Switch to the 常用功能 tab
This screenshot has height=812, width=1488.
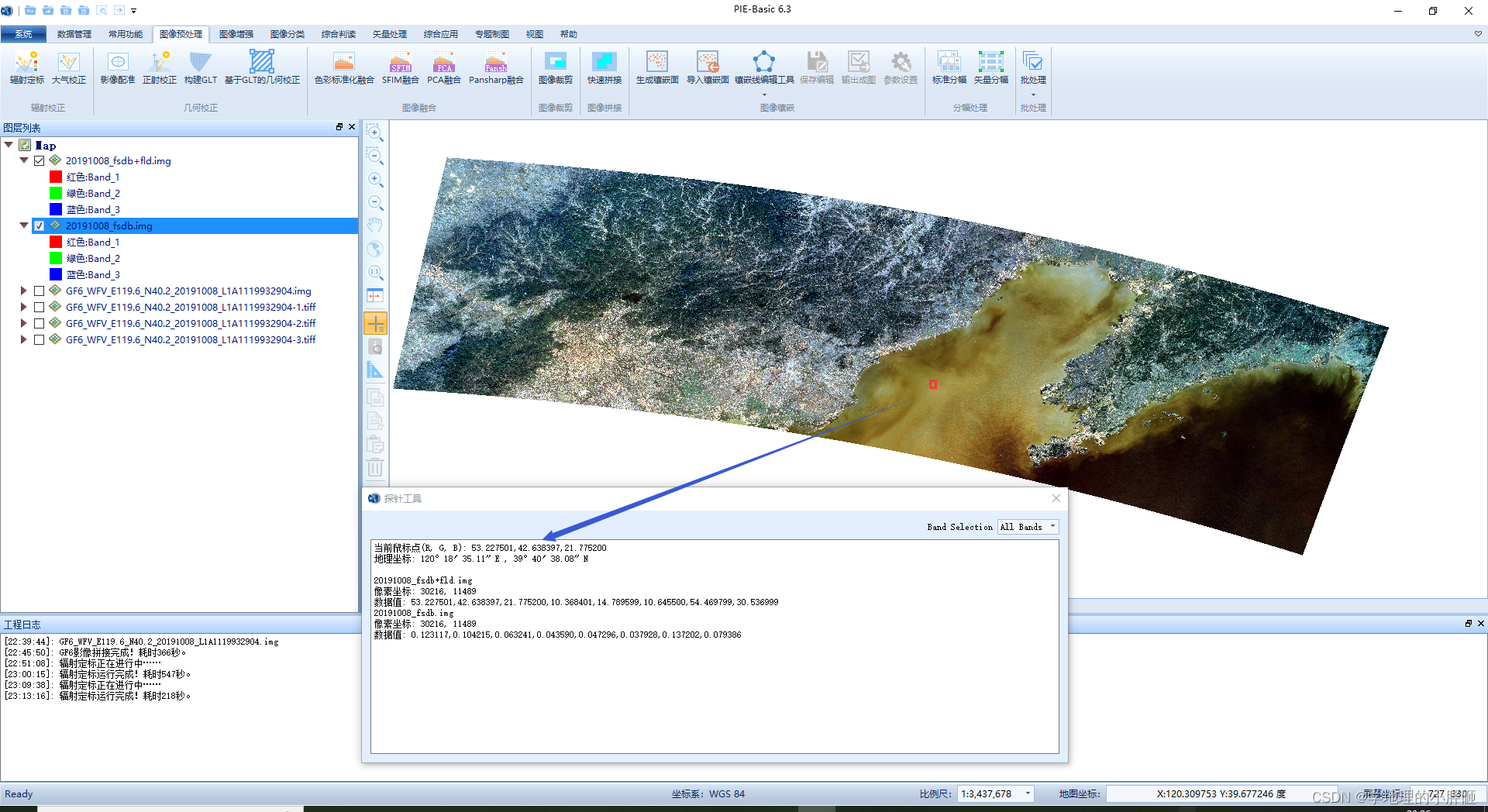pos(126,34)
